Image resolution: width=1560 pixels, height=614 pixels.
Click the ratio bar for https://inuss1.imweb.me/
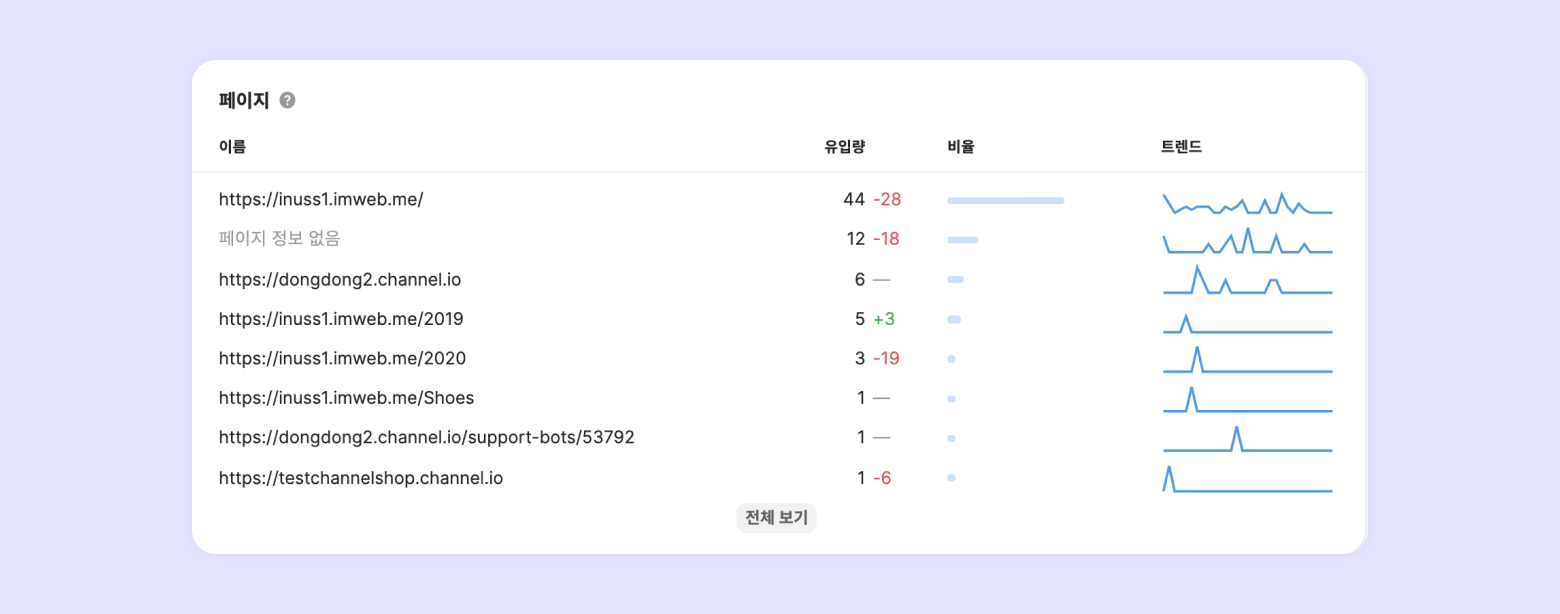pyautogui.click(x=1005, y=200)
